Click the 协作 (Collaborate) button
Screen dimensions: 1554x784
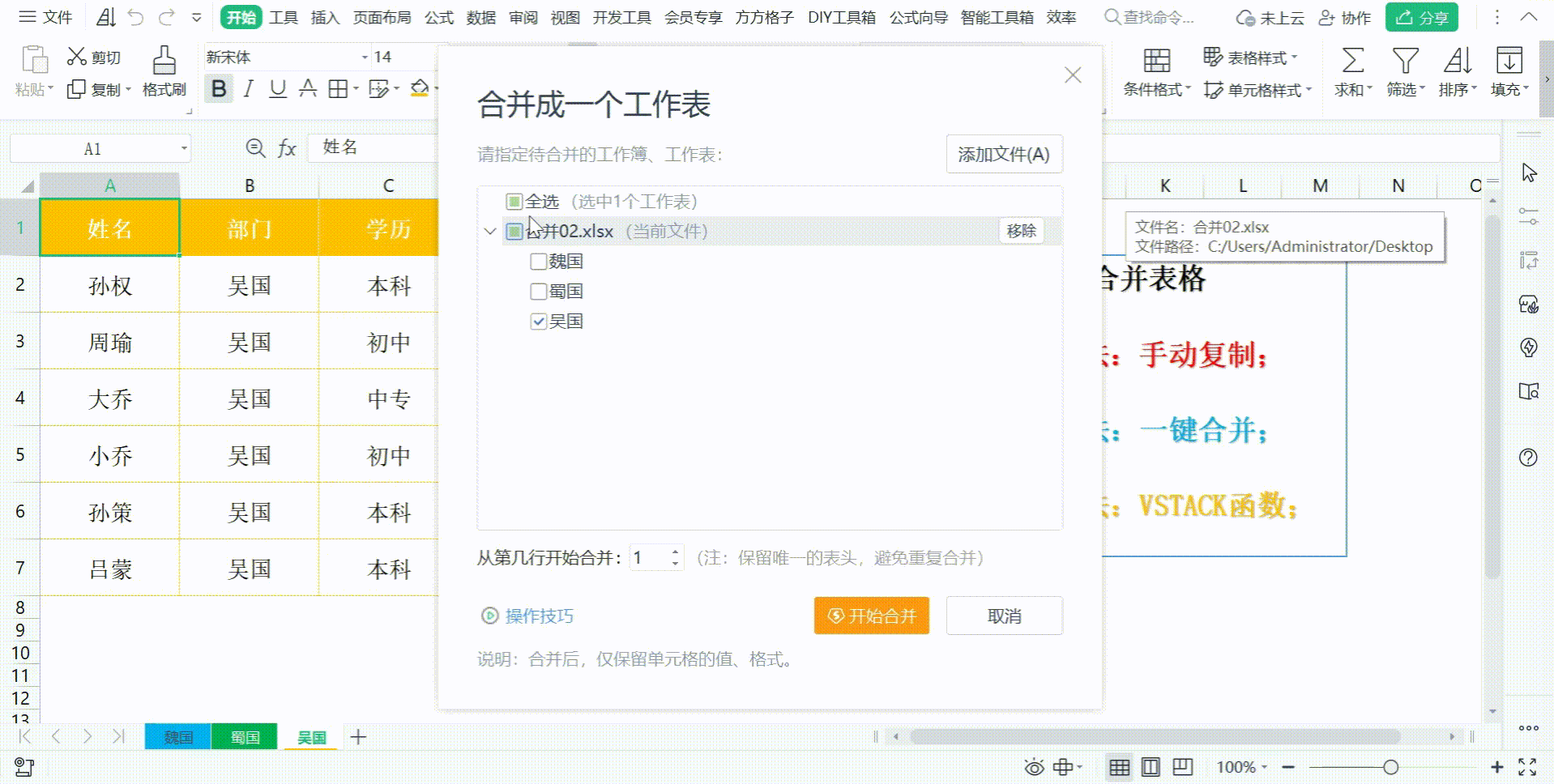tap(1345, 17)
